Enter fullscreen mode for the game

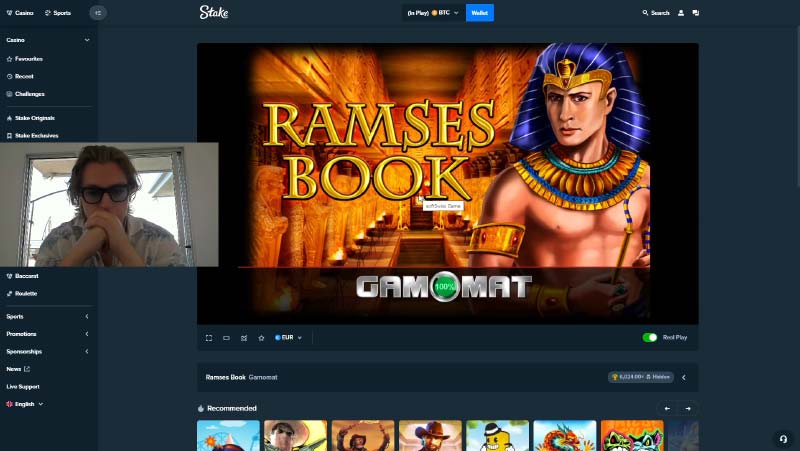point(209,338)
